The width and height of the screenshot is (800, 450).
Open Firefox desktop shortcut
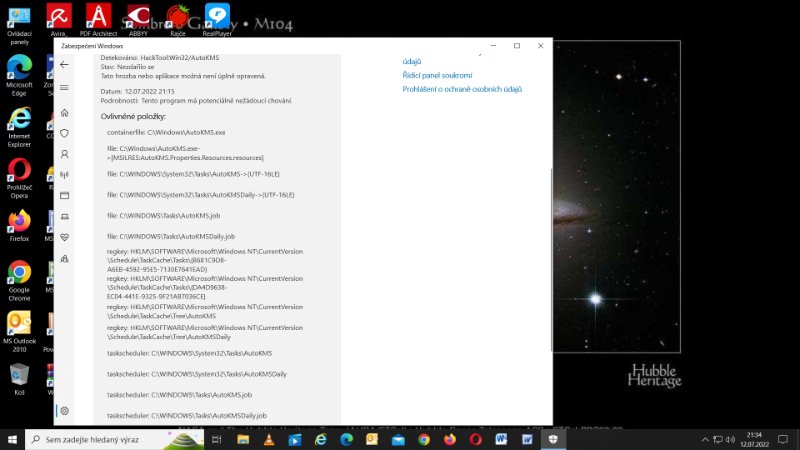point(19,225)
